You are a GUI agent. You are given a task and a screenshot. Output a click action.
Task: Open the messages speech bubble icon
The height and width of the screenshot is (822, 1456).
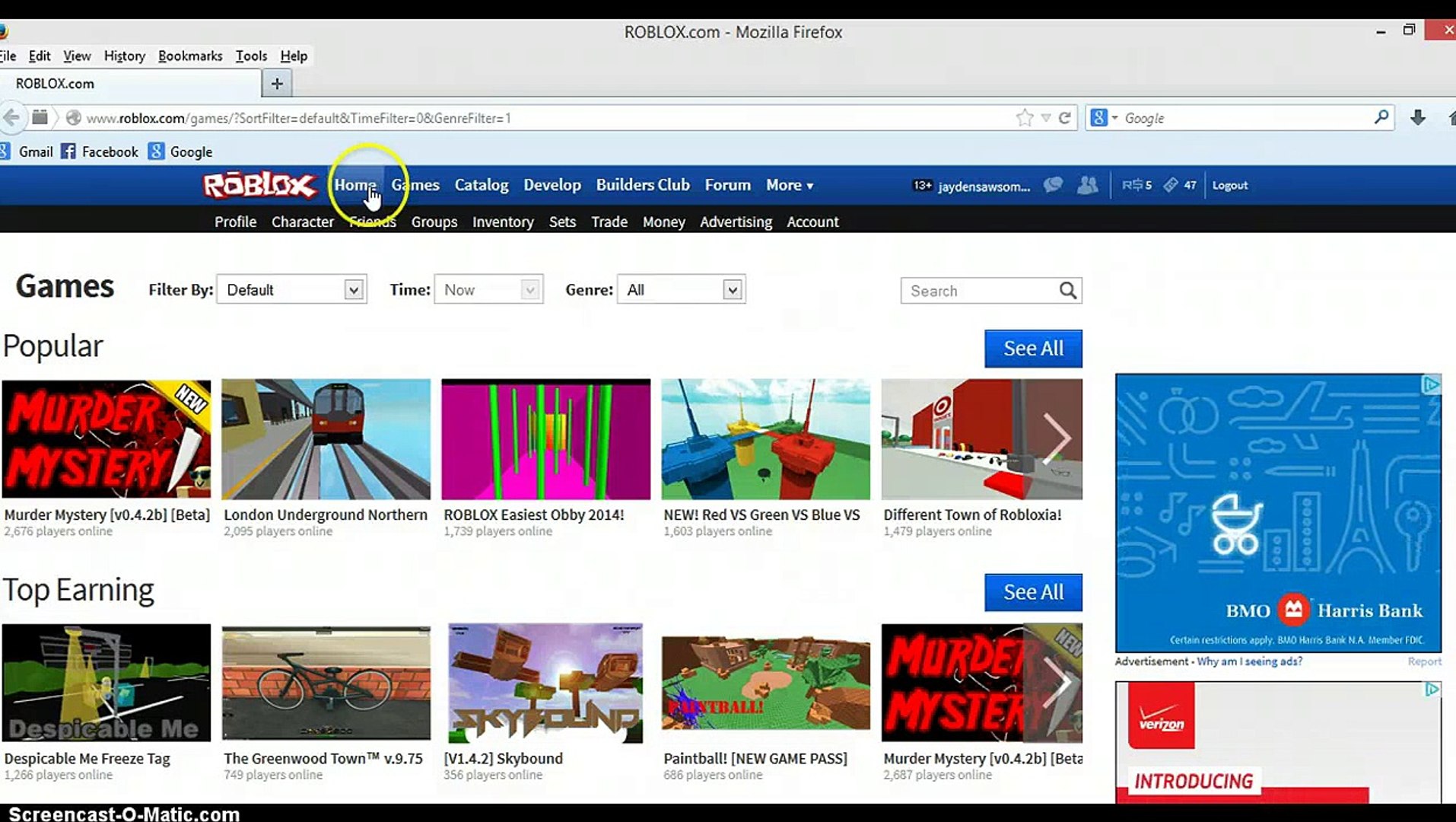pos(1053,185)
